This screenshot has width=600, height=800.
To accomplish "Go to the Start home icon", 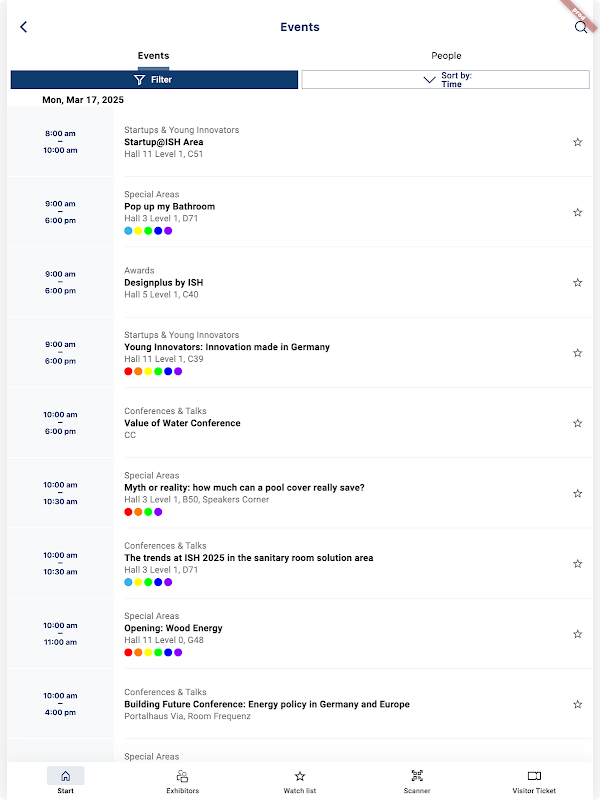I will point(65,776).
